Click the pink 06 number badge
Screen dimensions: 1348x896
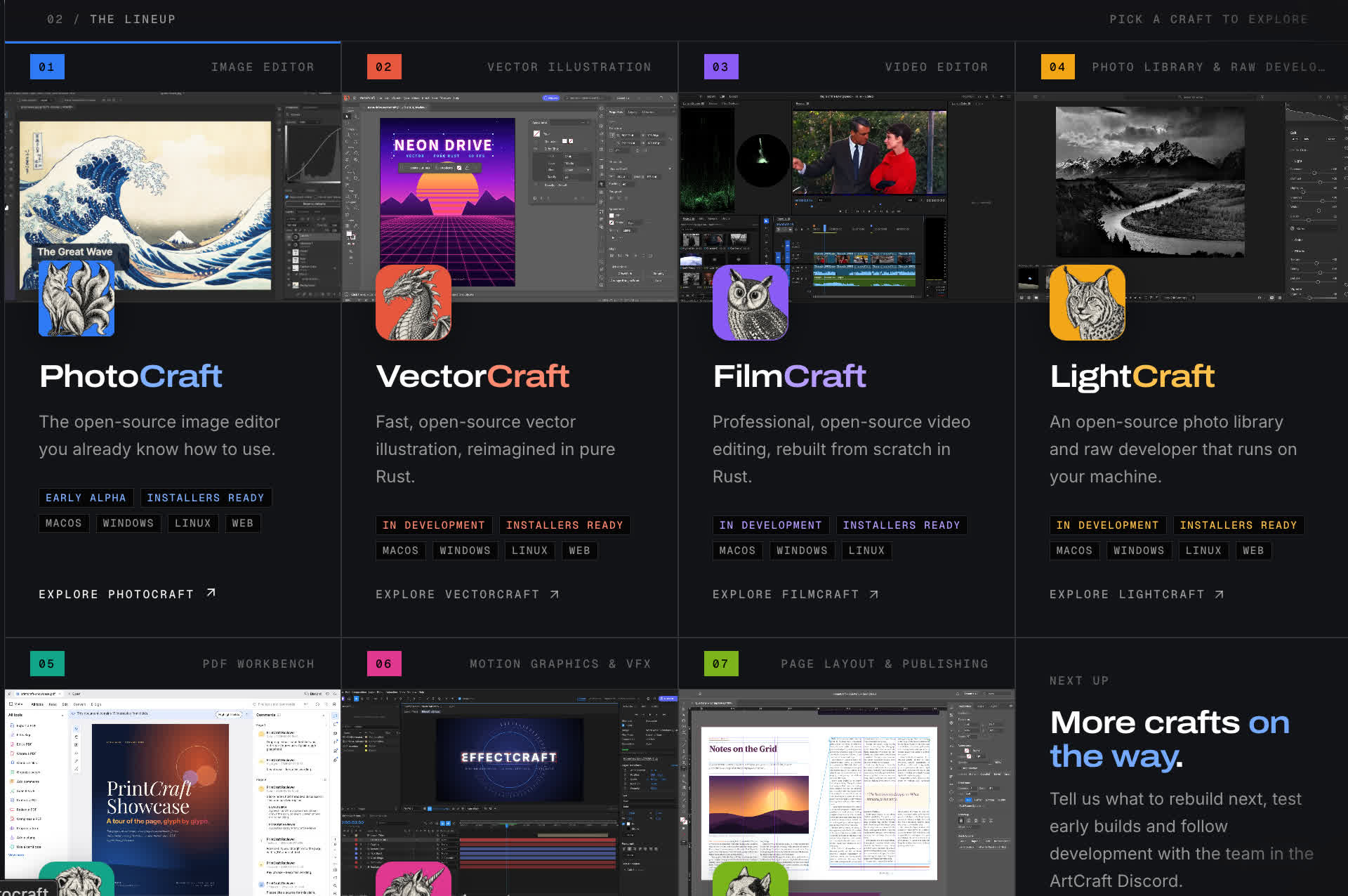[x=384, y=664]
